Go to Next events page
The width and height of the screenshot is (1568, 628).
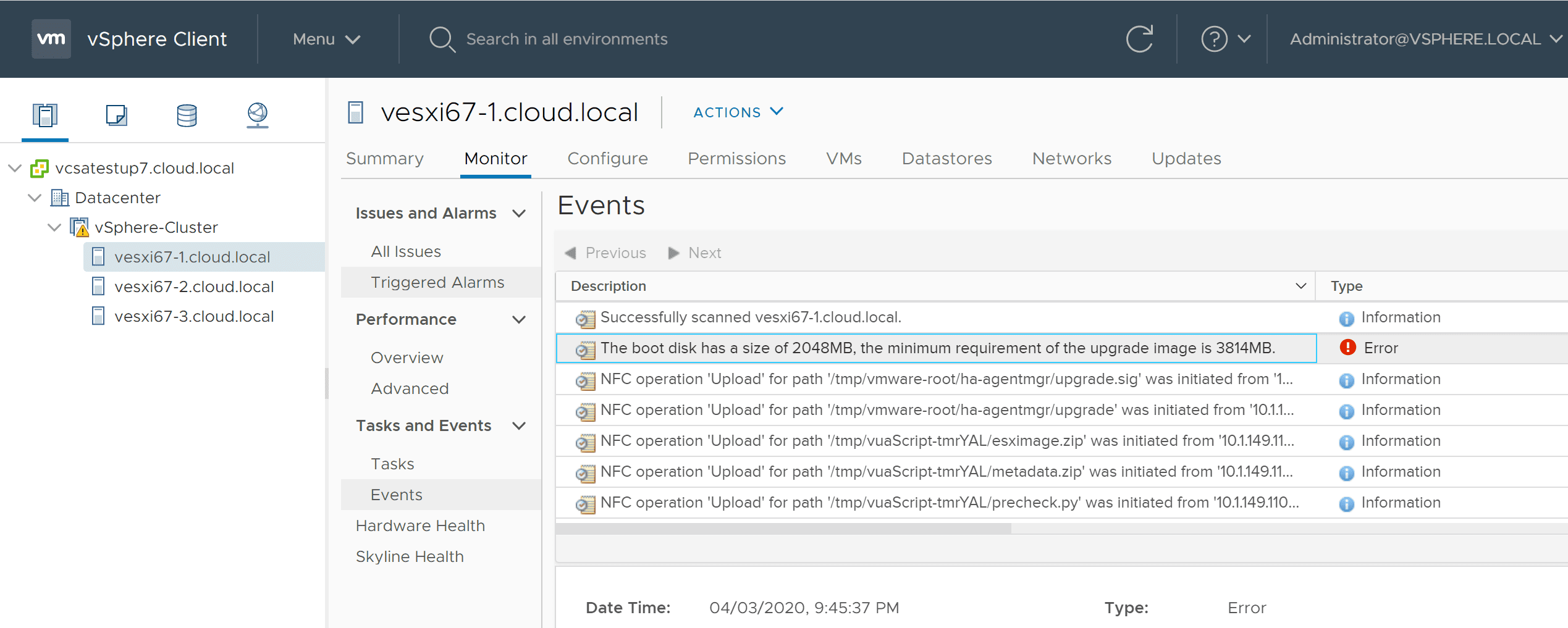[x=696, y=253]
